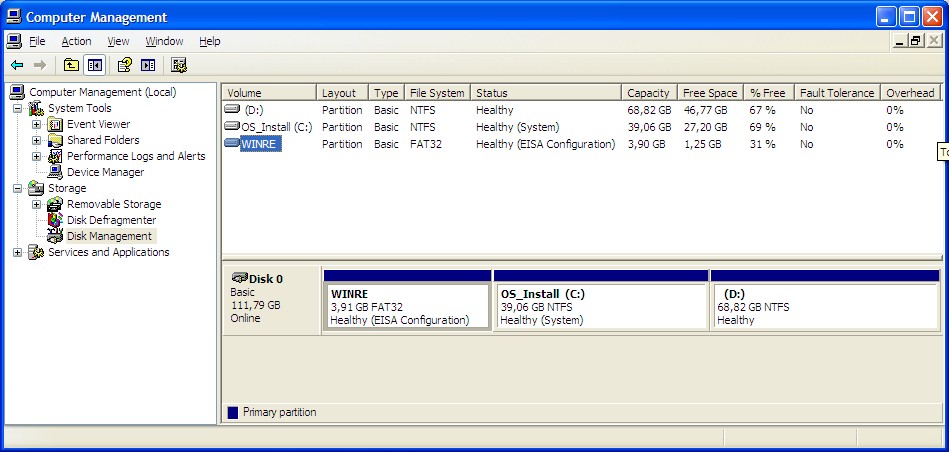
Task: Click the Removable Storage icon
Action: pyautogui.click(x=55, y=205)
